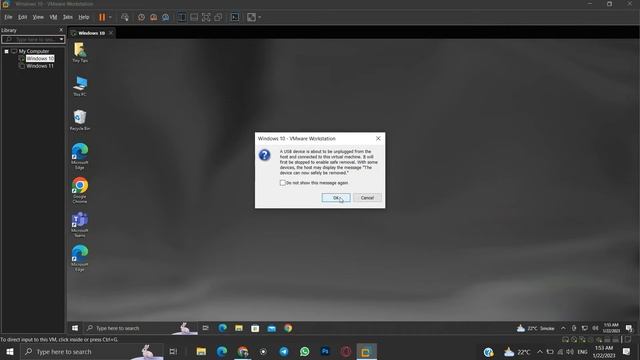Open the console view icon

point(235,17)
